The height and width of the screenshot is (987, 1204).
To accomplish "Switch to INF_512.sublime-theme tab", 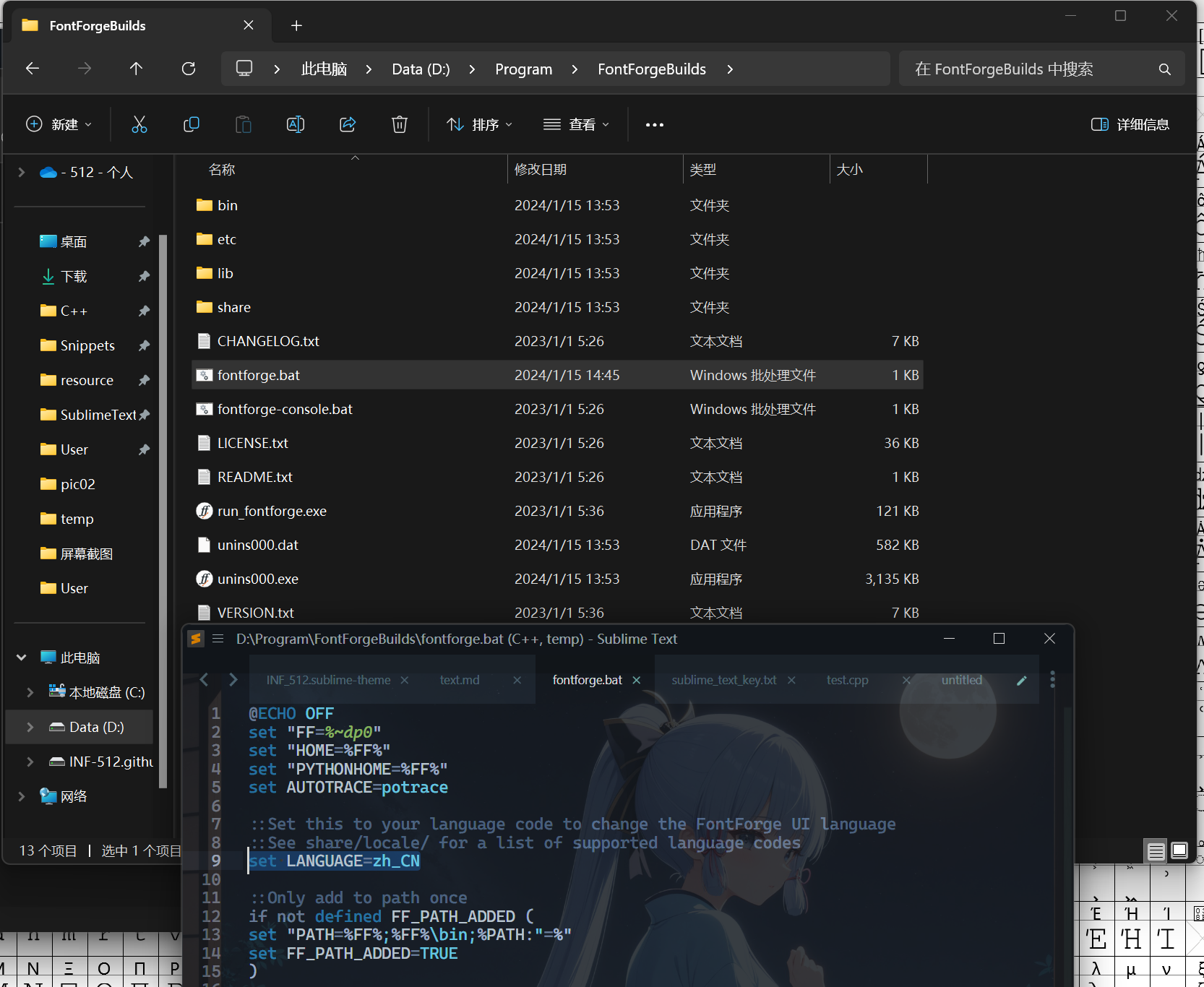I will click(x=328, y=680).
